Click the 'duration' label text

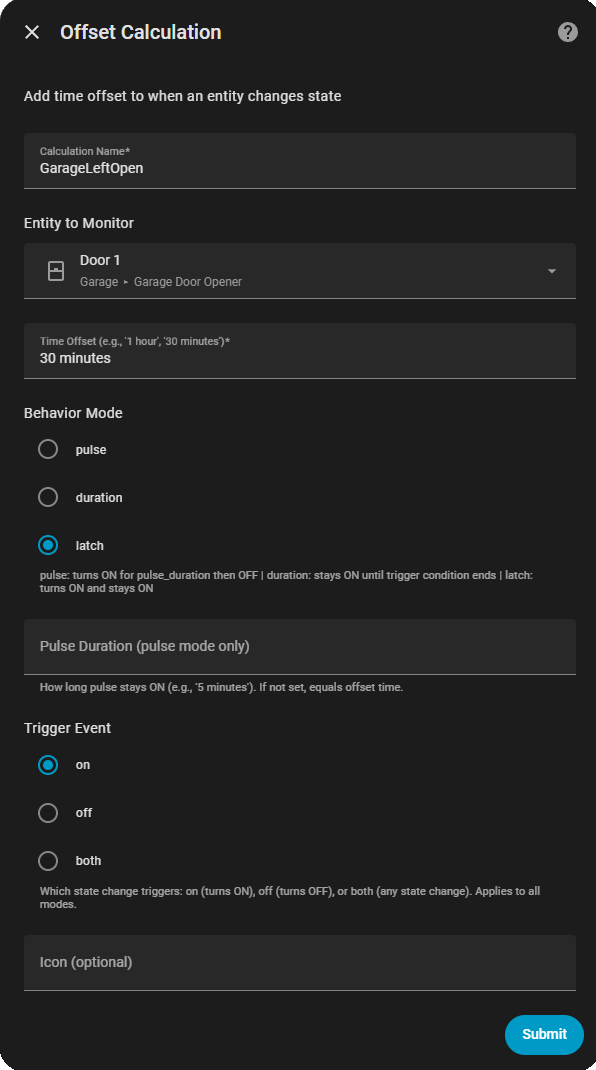coord(99,498)
